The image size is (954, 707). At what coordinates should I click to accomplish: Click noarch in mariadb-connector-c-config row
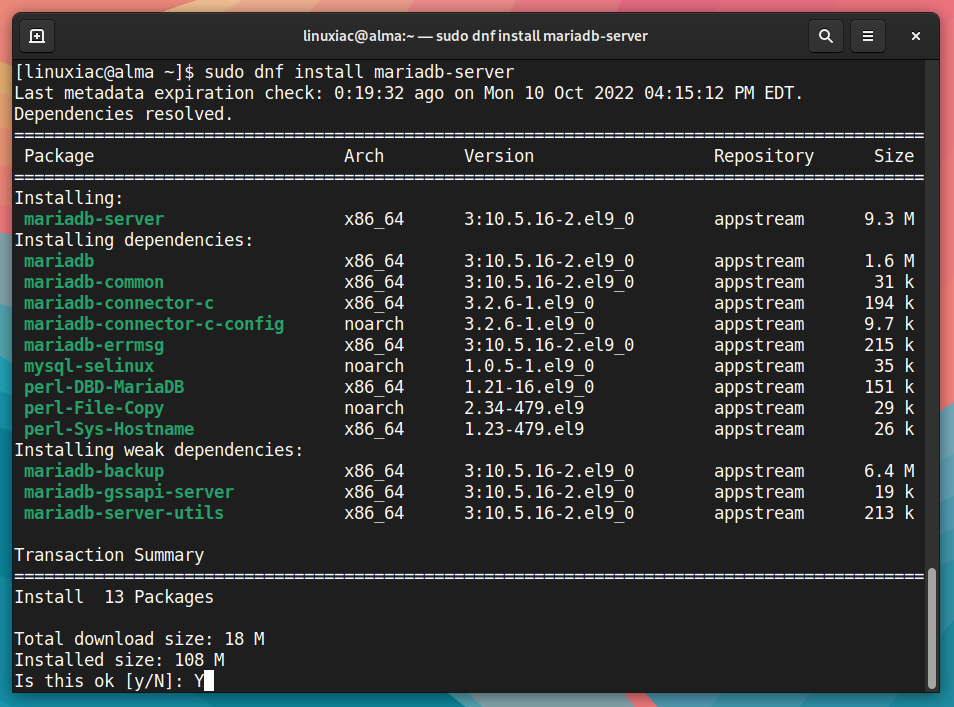tap(374, 324)
